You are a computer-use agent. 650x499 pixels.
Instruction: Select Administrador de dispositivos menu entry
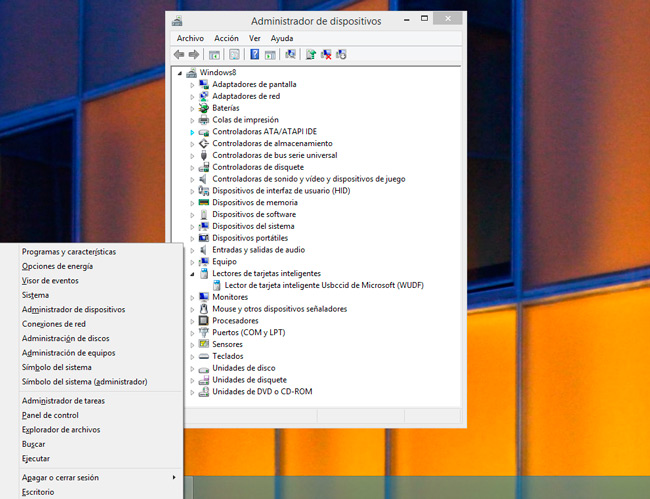(73, 310)
